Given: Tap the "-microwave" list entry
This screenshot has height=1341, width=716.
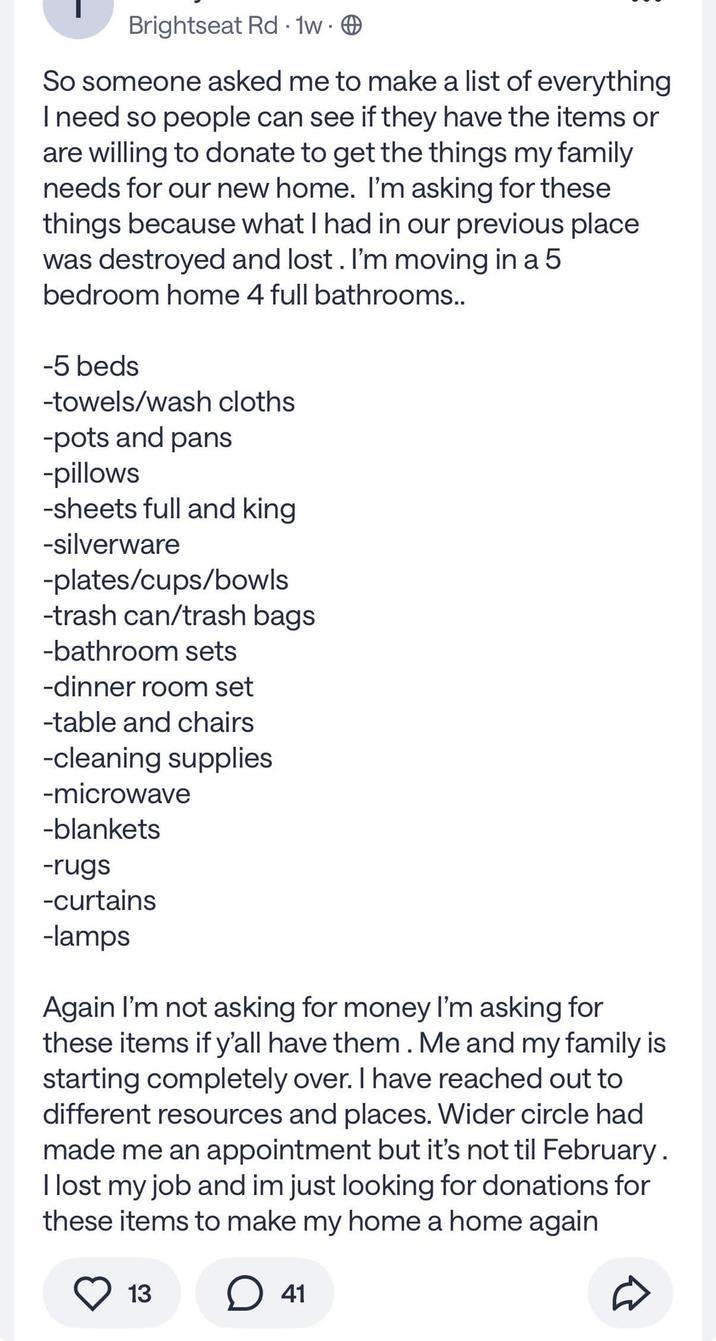Looking at the screenshot, I should [x=116, y=794].
